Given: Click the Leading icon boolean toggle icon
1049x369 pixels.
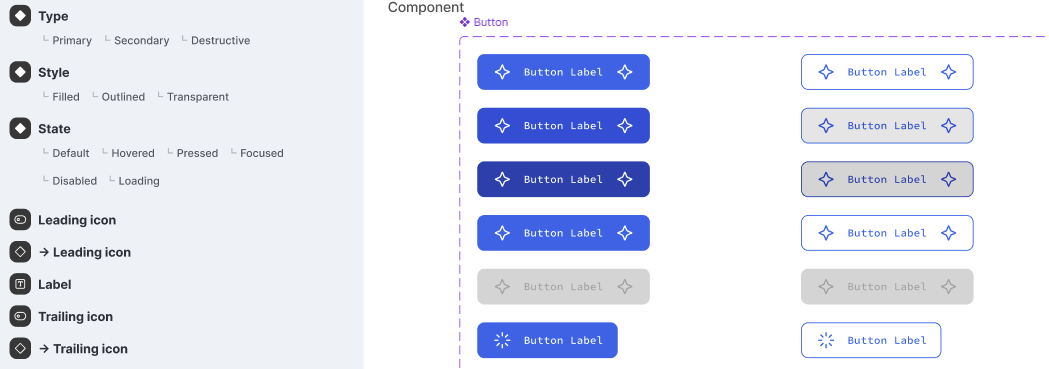Looking at the screenshot, I should point(20,220).
